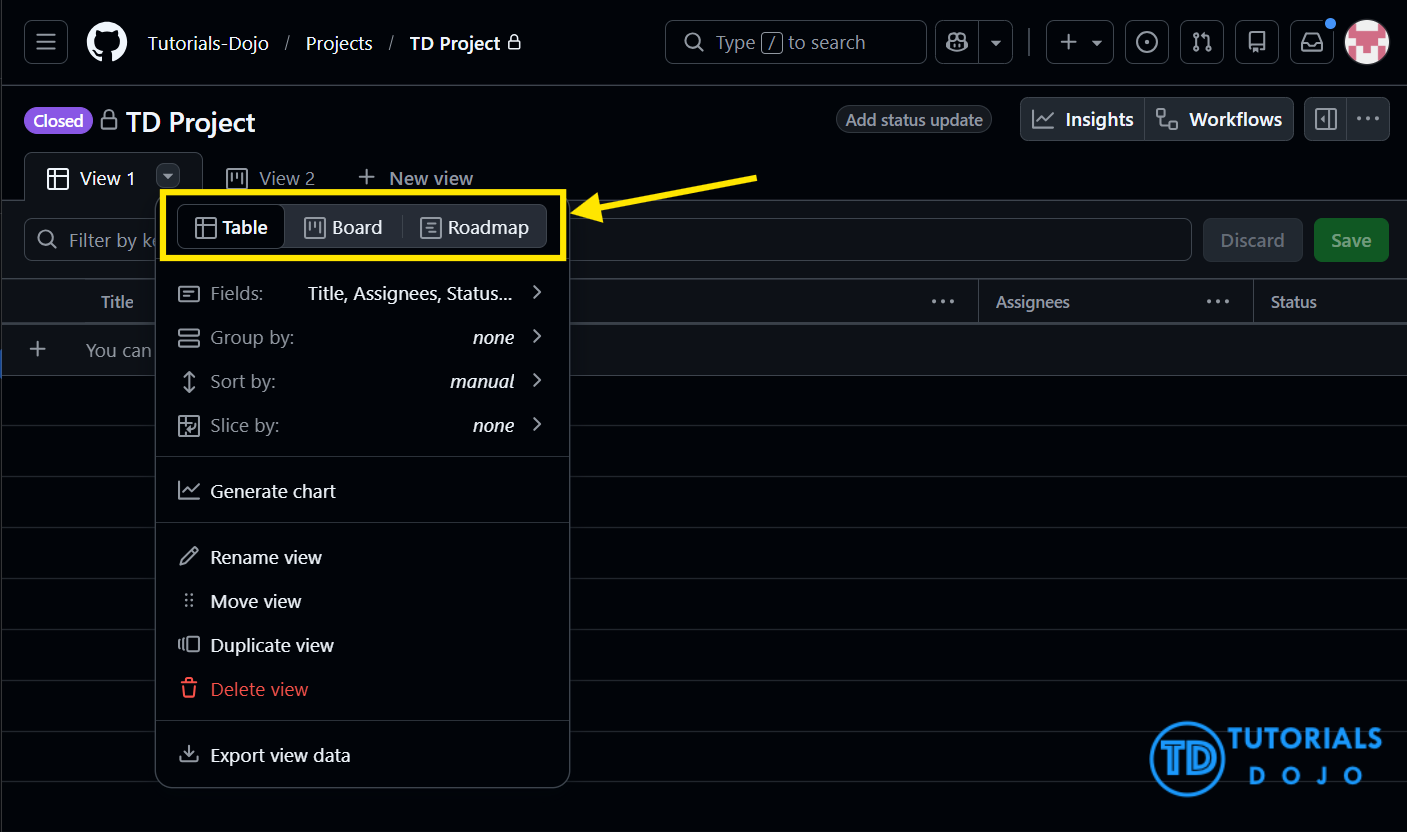Open the View 1 dropdown menu

167,177
